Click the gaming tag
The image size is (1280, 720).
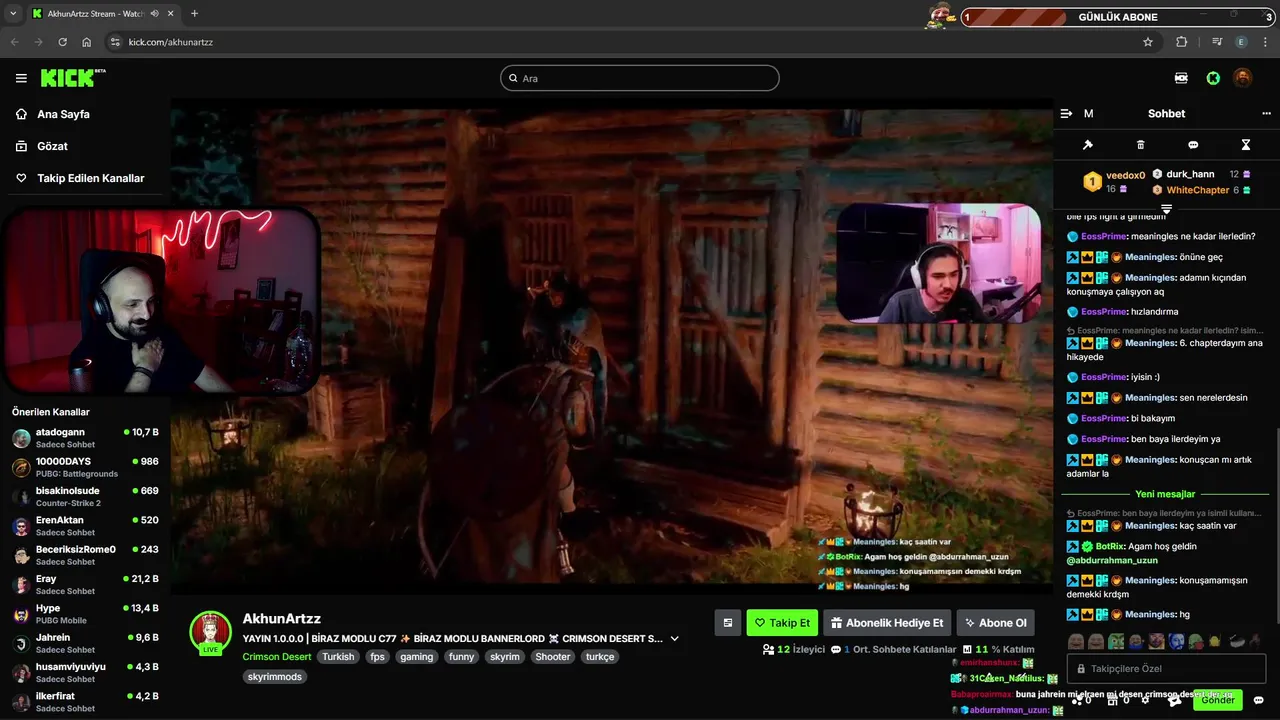(x=417, y=657)
